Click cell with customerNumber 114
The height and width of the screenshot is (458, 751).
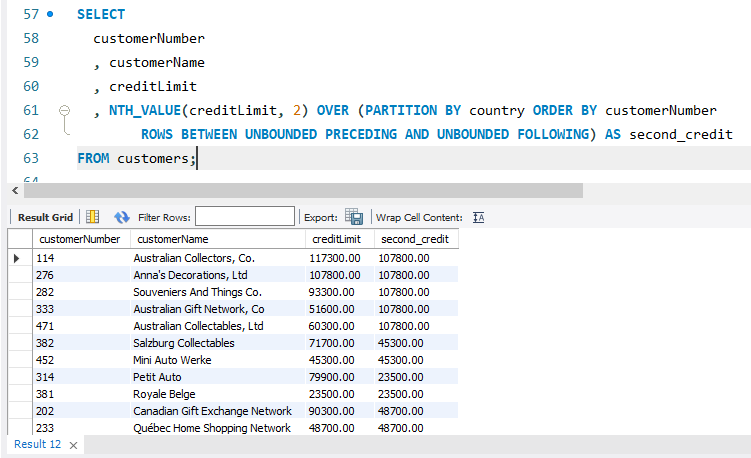tap(81, 258)
